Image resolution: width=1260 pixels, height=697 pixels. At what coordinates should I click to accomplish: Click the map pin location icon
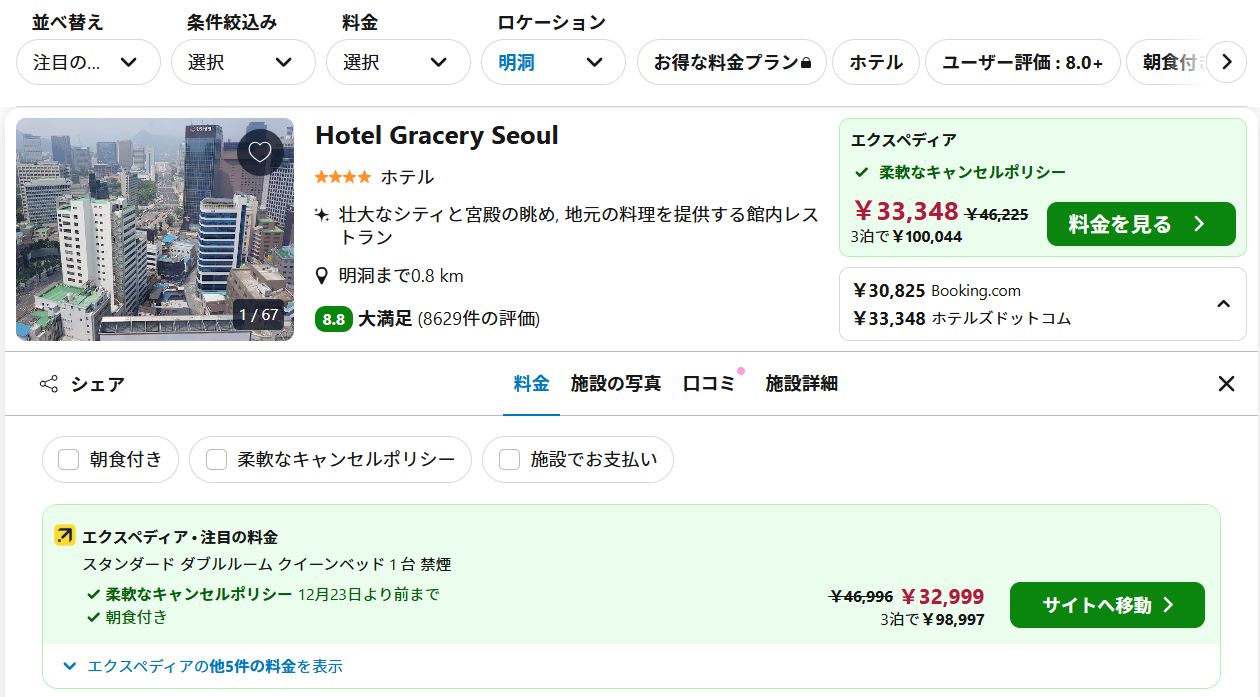click(322, 276)
